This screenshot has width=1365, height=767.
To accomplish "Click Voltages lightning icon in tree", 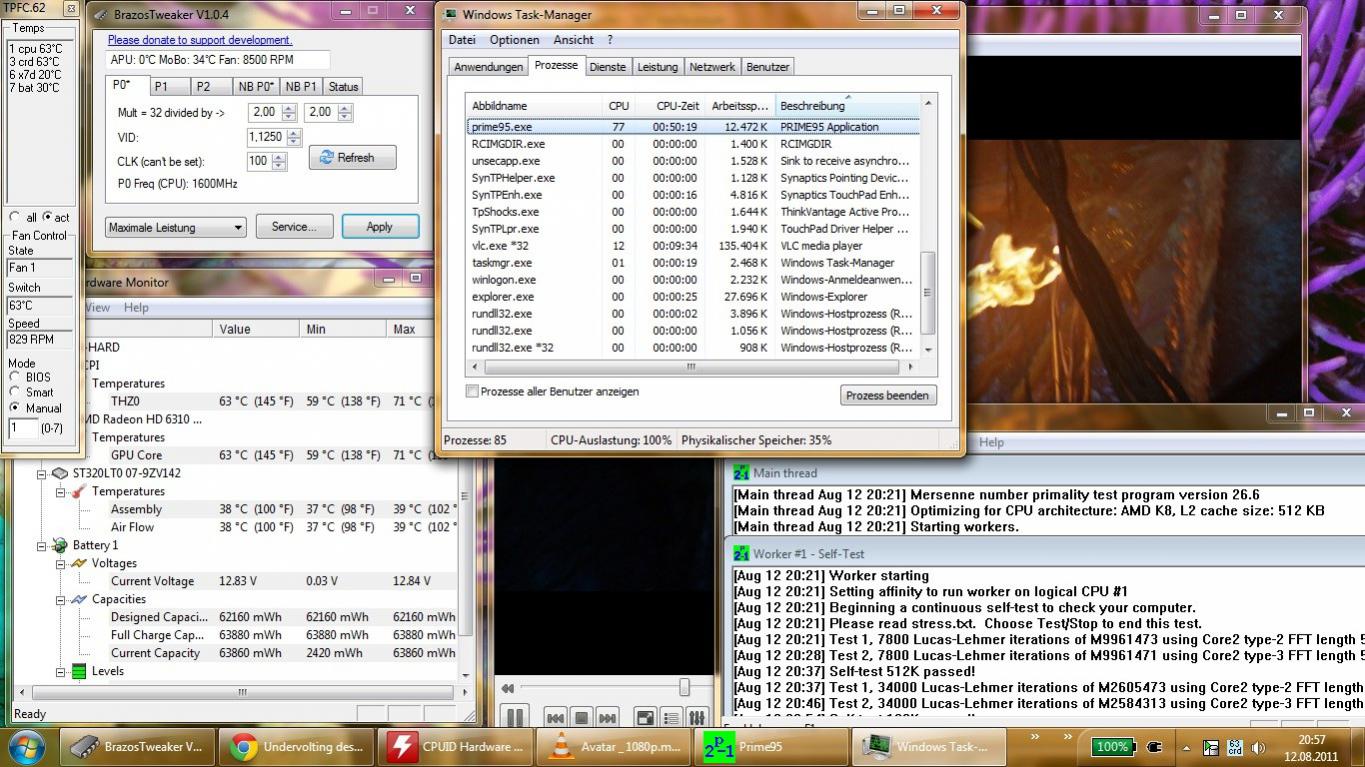I will pos(79,563).
